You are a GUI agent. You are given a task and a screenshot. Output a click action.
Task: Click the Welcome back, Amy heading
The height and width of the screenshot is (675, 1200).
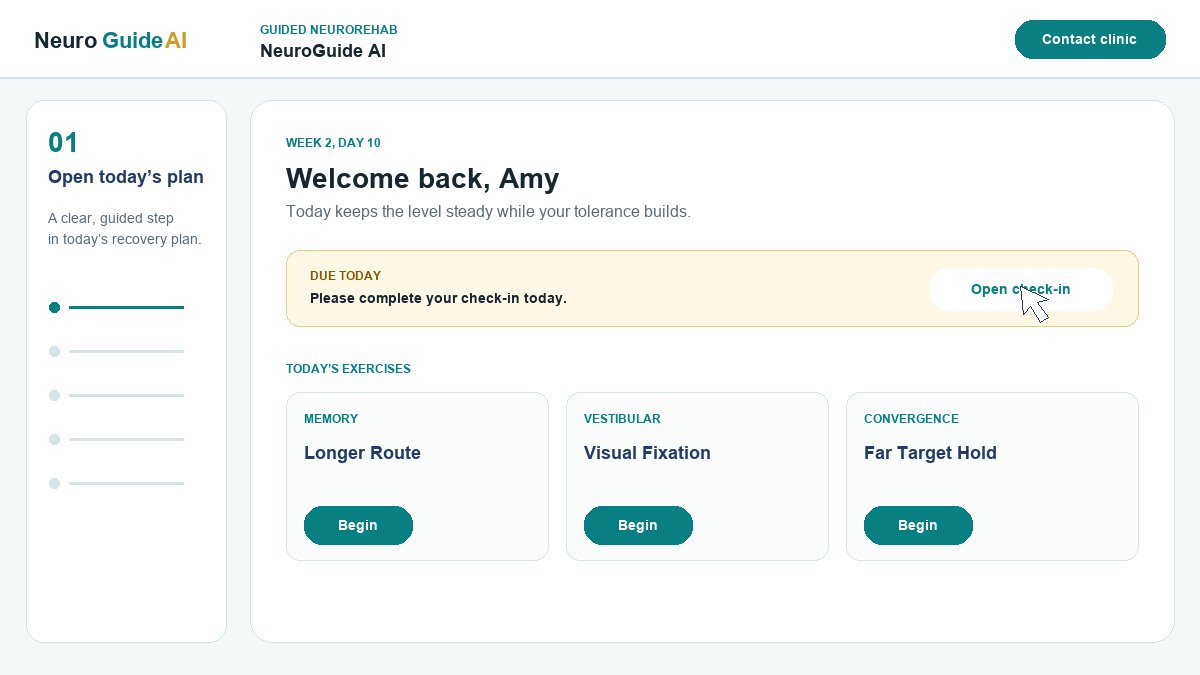tap(422, 179)
